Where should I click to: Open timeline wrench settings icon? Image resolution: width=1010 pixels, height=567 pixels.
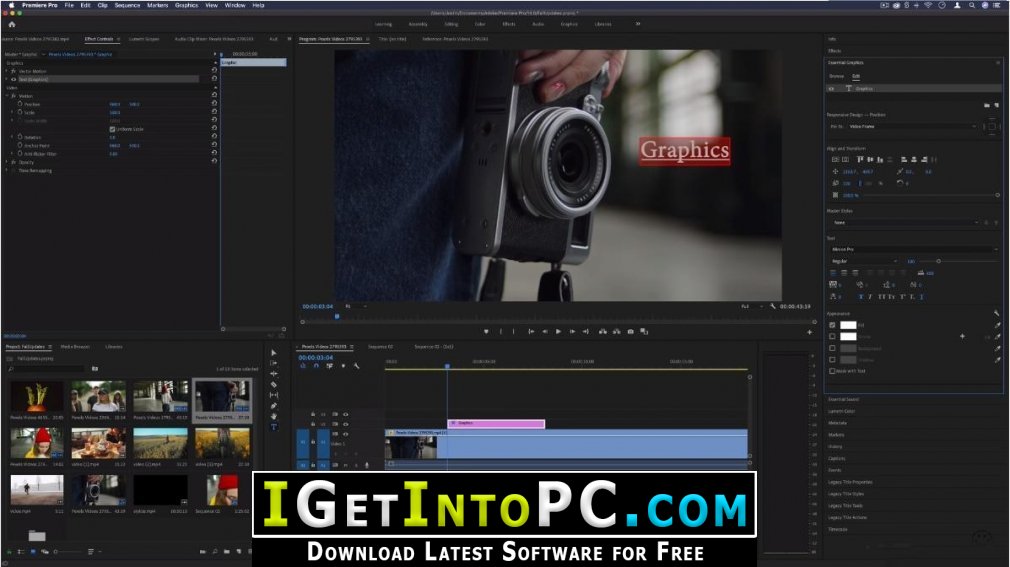pos(356,366)
